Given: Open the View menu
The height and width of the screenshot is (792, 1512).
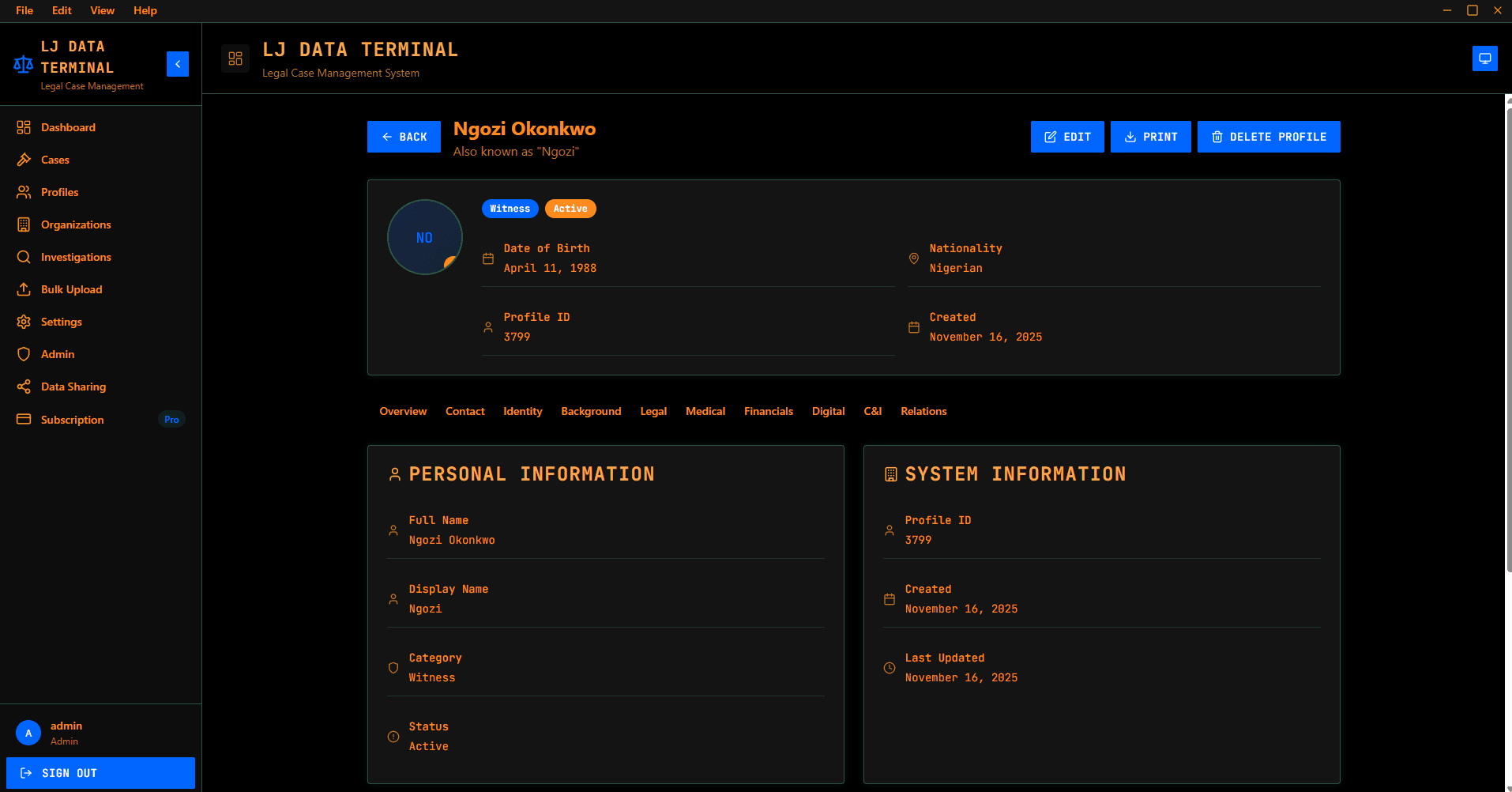Looking at the screenshot, I should coord(102,10).
